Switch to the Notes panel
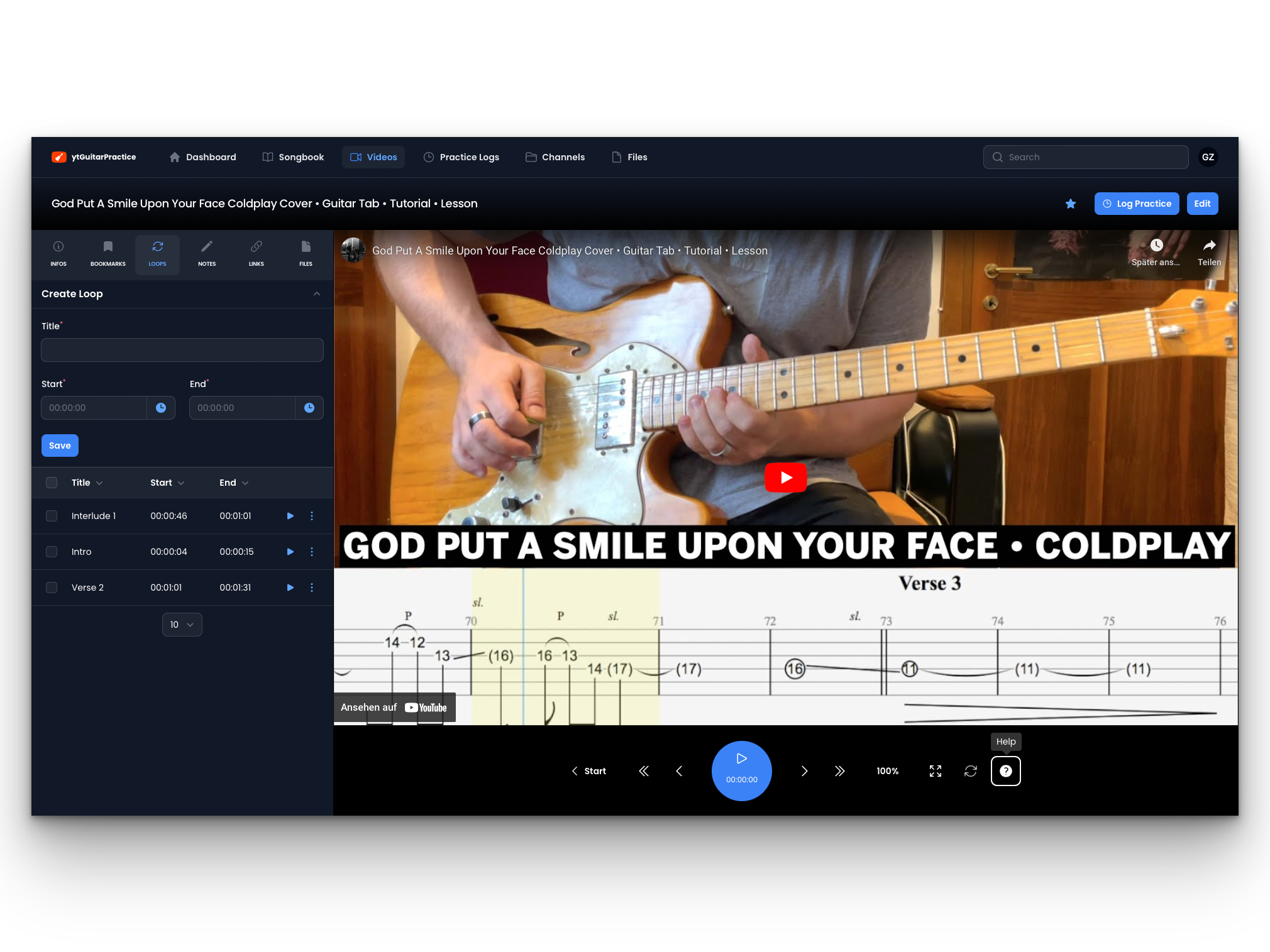 tap(206, 254)
